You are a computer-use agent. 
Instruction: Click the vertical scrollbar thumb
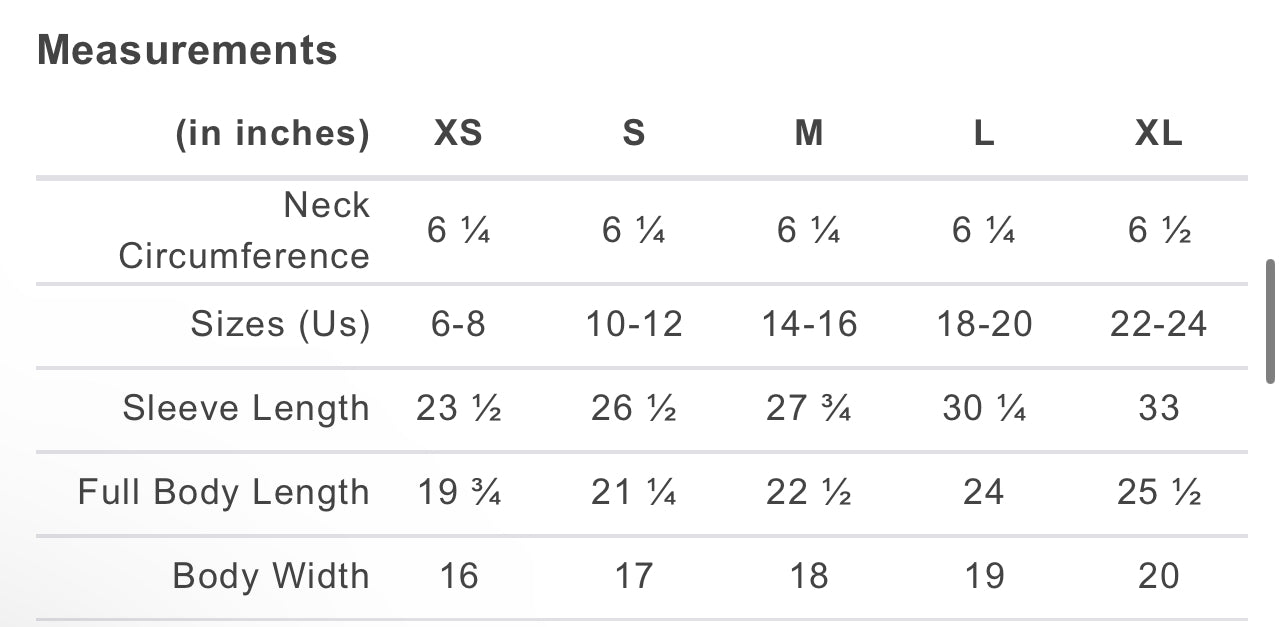point(1270,322)
